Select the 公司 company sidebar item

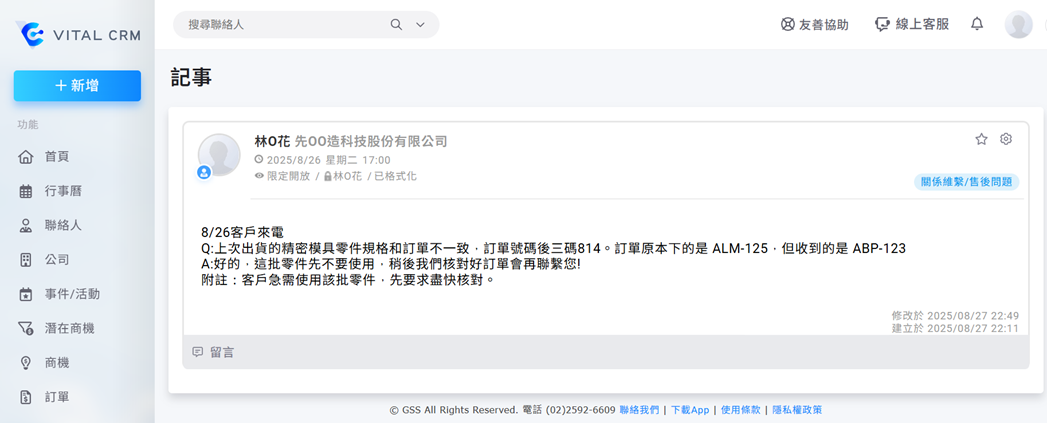(x=57, y=259)
